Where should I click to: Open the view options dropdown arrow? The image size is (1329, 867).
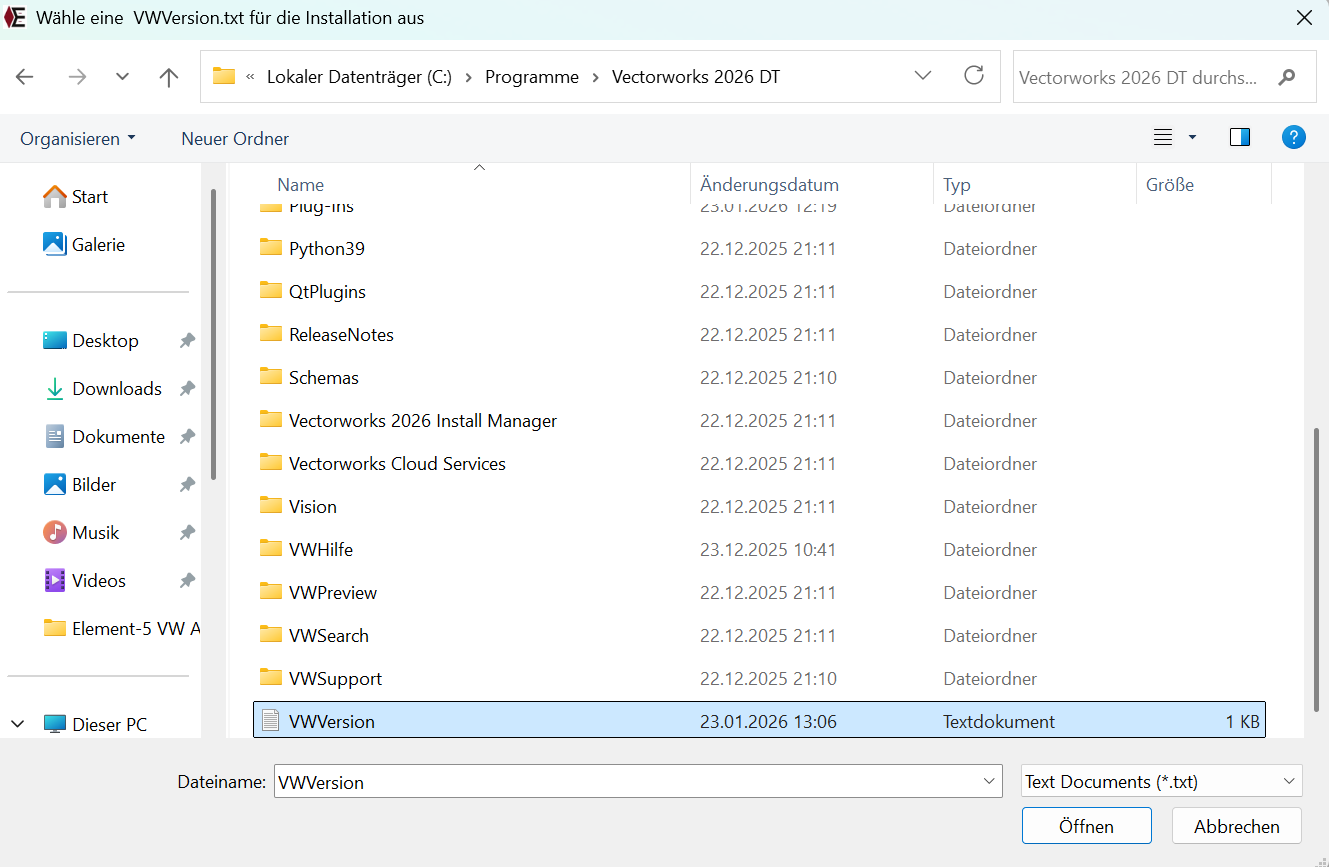coord(1192,138)
